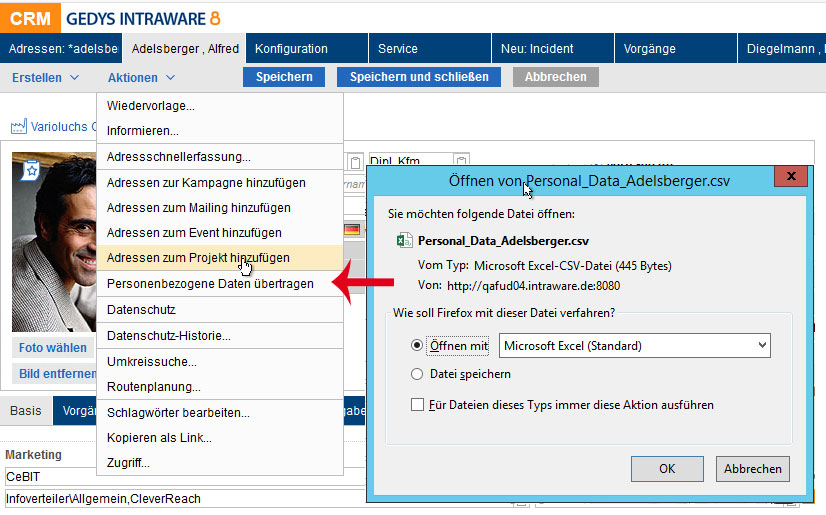The height and width of the screenshot is (515, 826).
Task: Click the Varioluchs company chart icon
Action: [x=17, y=127]
